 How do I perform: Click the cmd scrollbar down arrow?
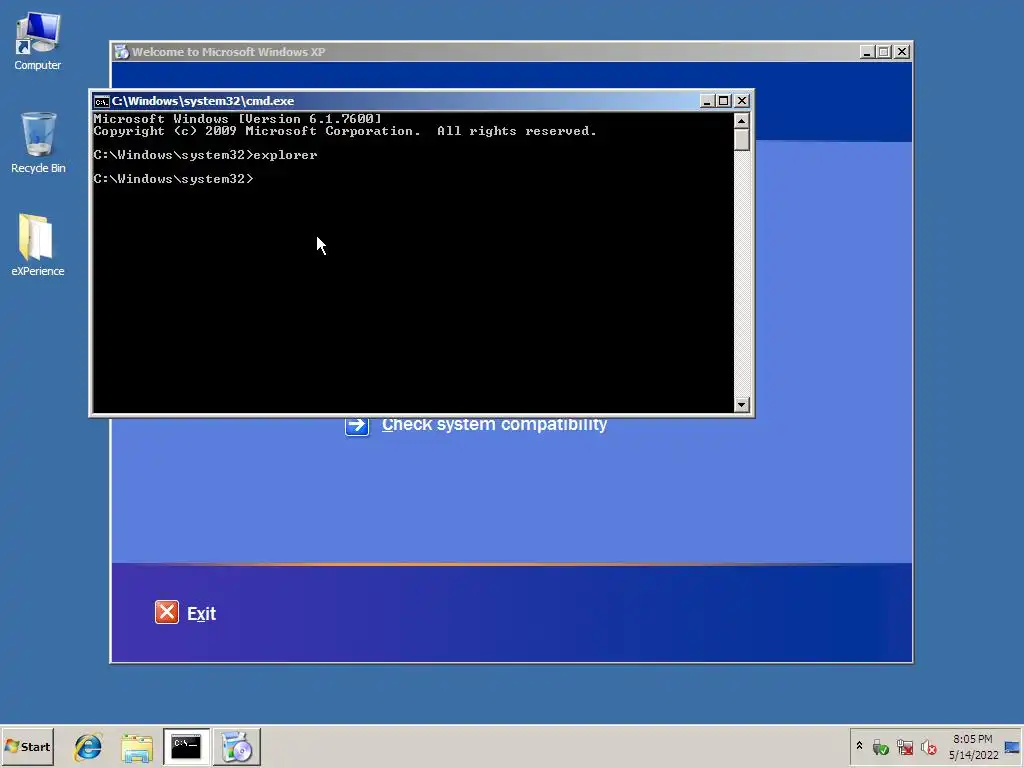coord(741,405)
